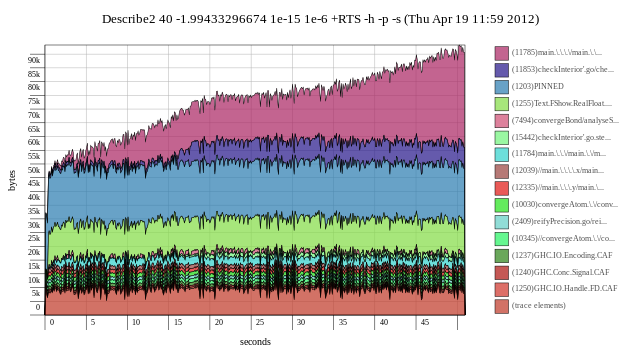
Task: Select the (10345)//convergeAtom legend swatch
Action: coord(502,239)
